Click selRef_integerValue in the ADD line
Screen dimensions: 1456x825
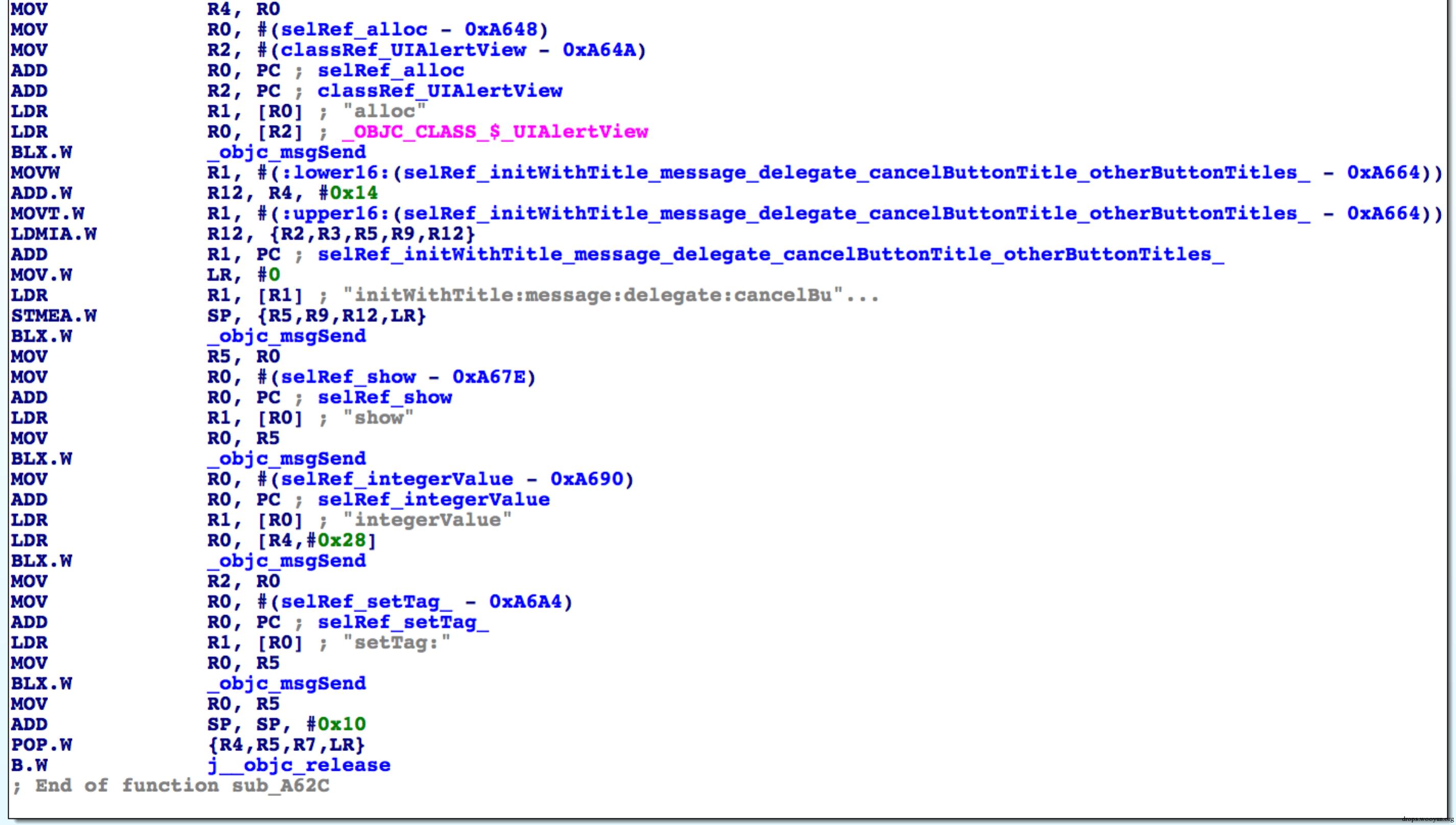click(433, 499)
